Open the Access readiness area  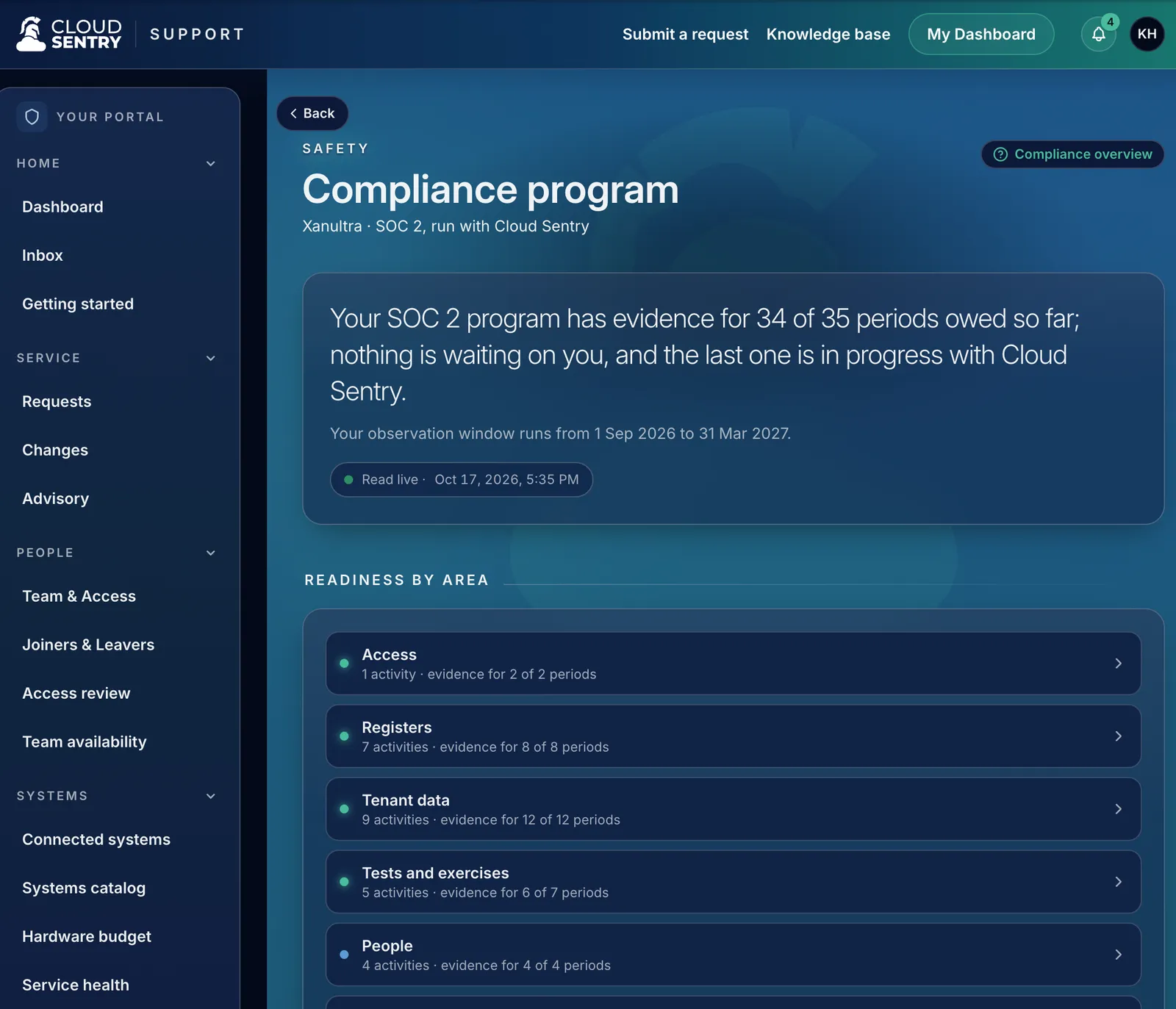(734, 664)
